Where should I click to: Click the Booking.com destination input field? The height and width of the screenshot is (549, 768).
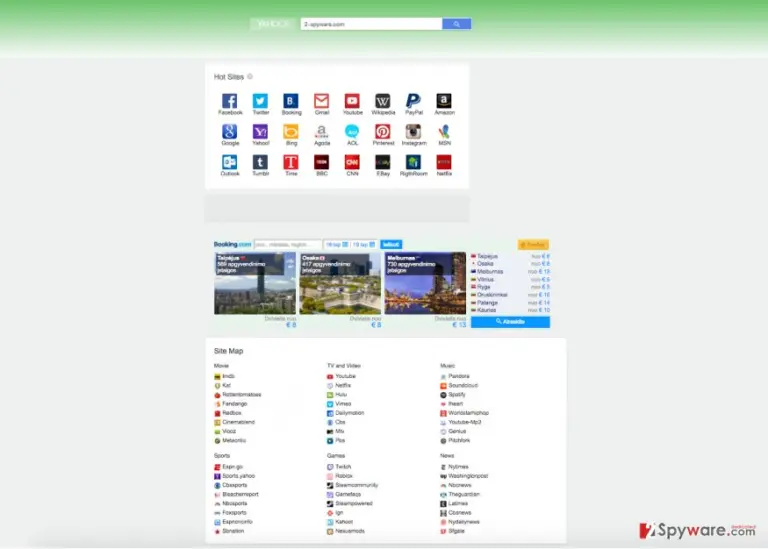point(288,244)
